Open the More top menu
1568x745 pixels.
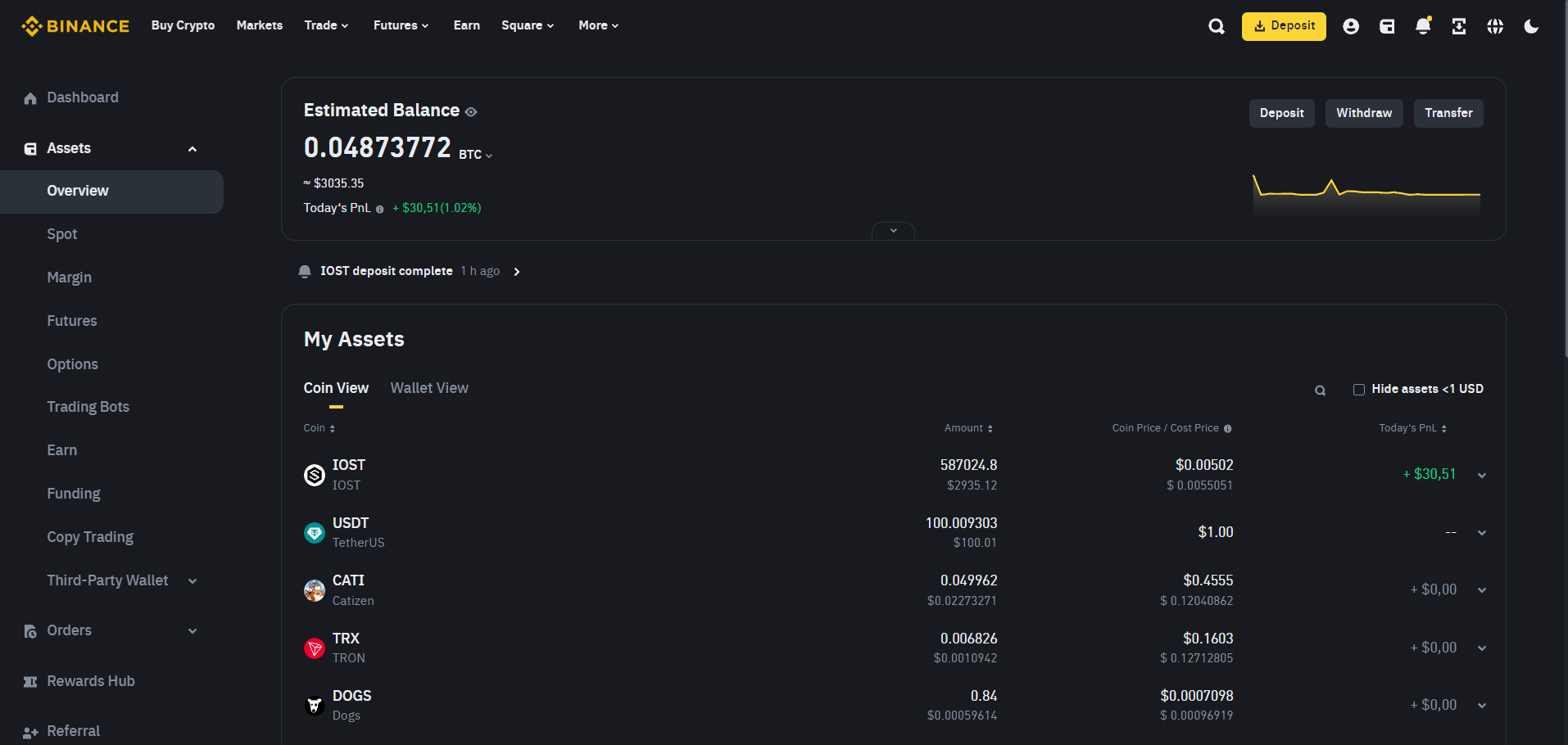[x=598, y=25]
